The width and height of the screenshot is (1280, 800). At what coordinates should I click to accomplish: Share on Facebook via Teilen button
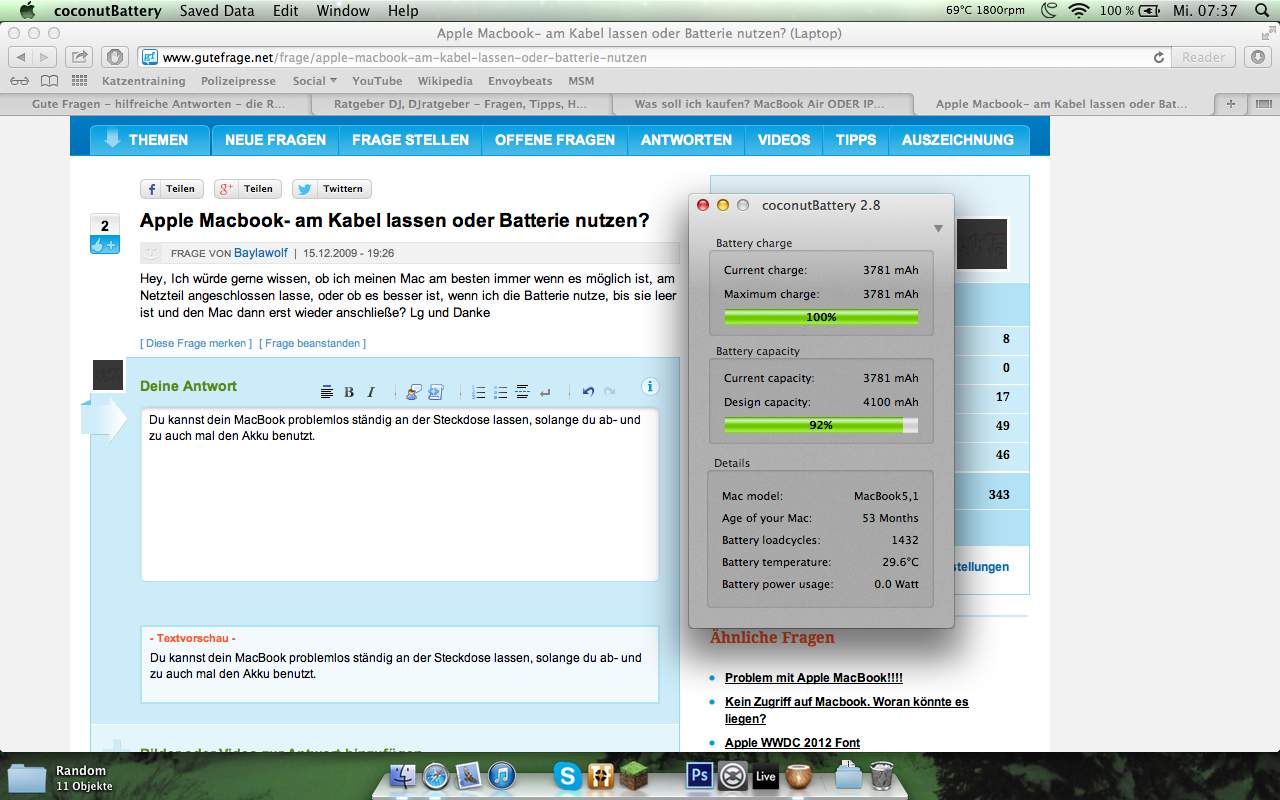click(172, 188)
